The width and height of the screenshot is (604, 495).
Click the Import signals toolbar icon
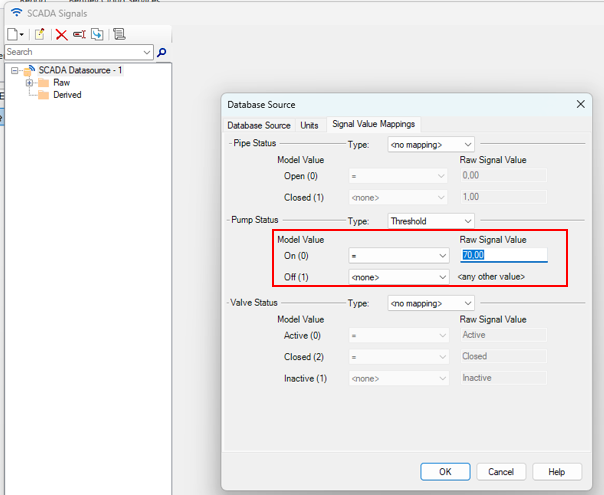coord(97,34)
